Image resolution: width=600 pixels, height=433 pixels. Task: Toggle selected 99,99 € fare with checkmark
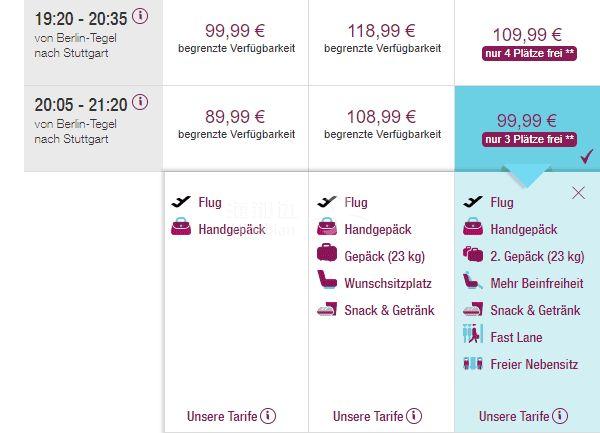click(x=527, y=129)
